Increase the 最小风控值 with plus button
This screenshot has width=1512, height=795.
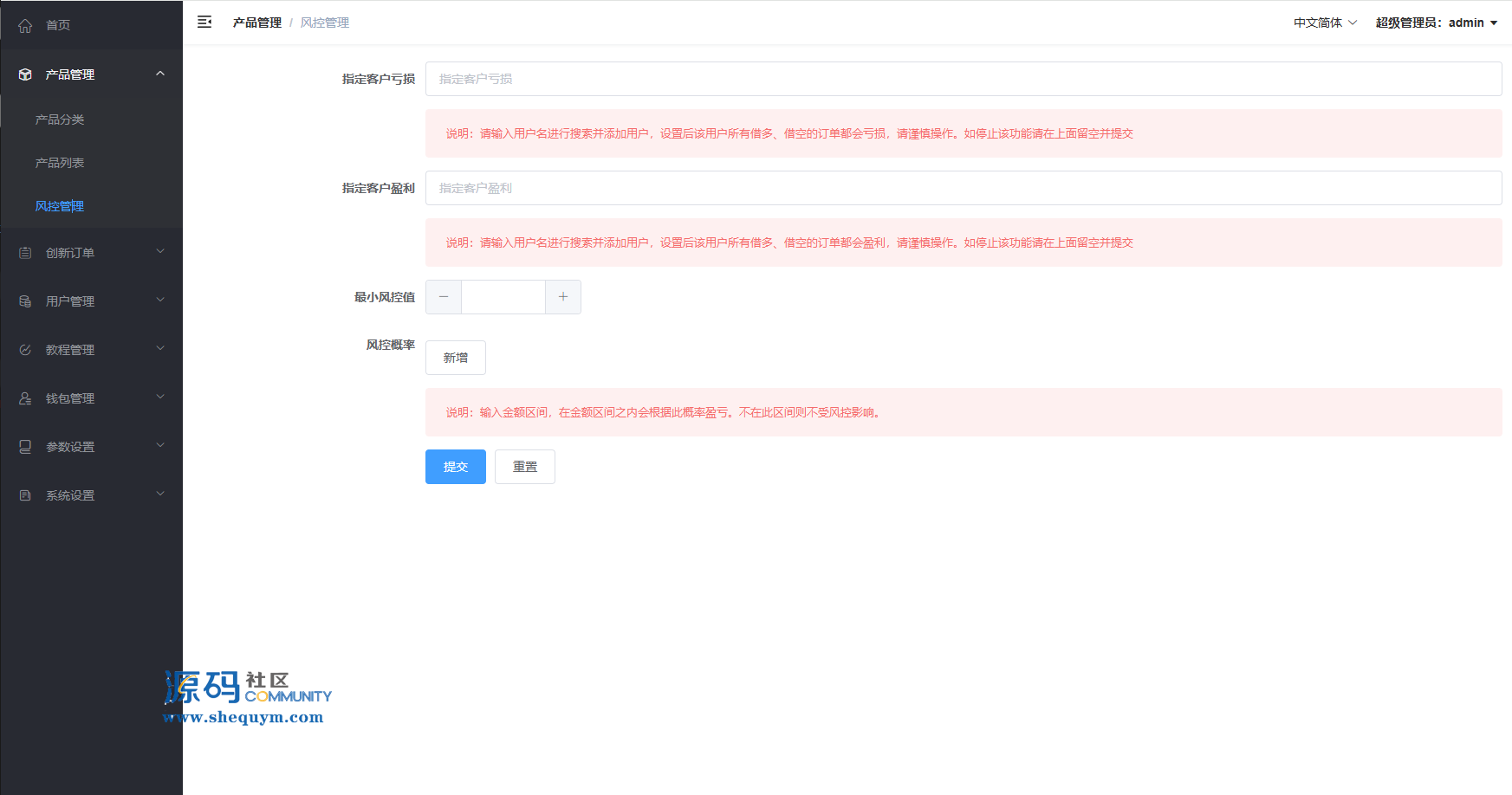click(563, 297)
